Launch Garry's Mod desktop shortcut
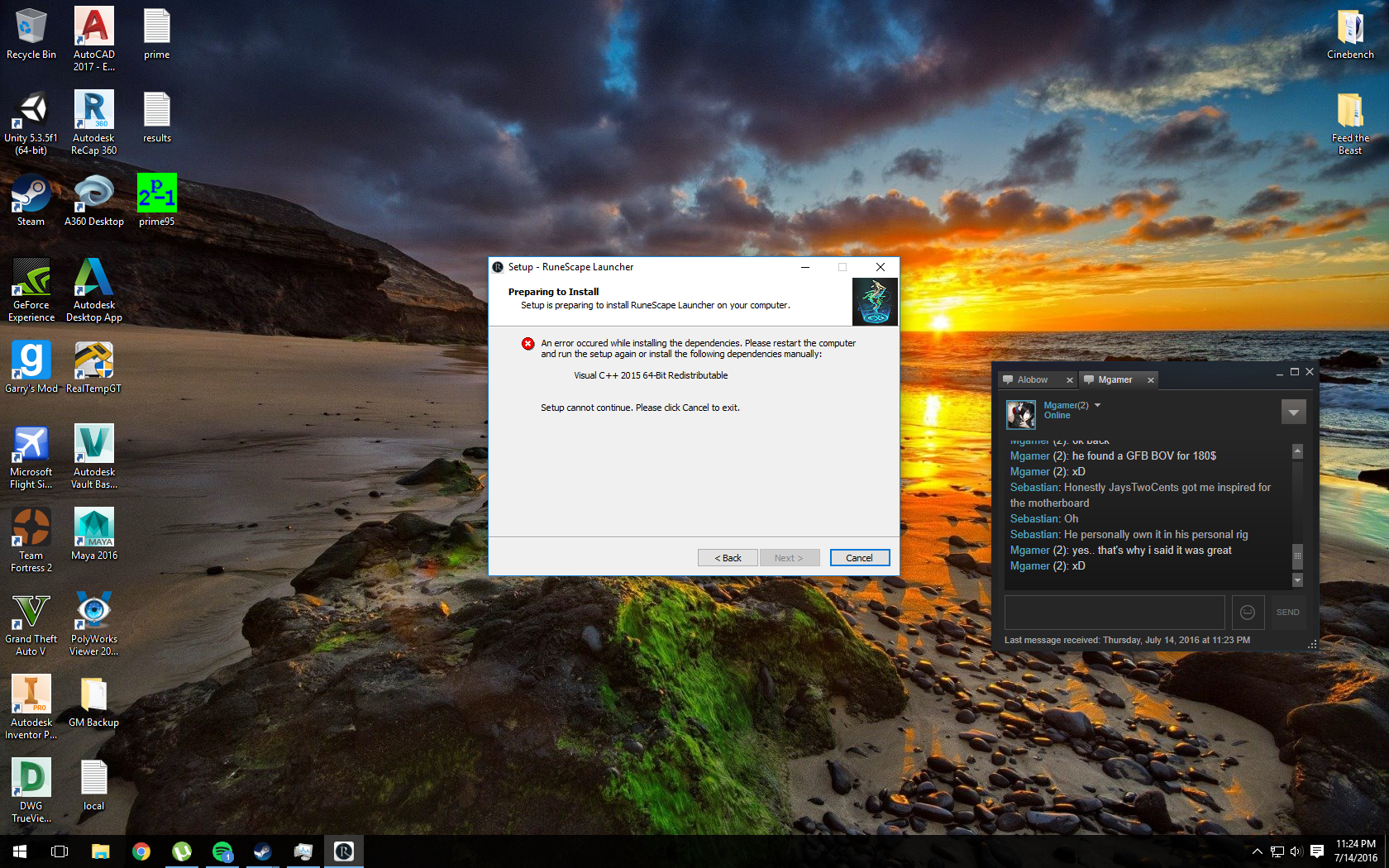The width and height of the screenshot is (1389, 868). [31, 368]
